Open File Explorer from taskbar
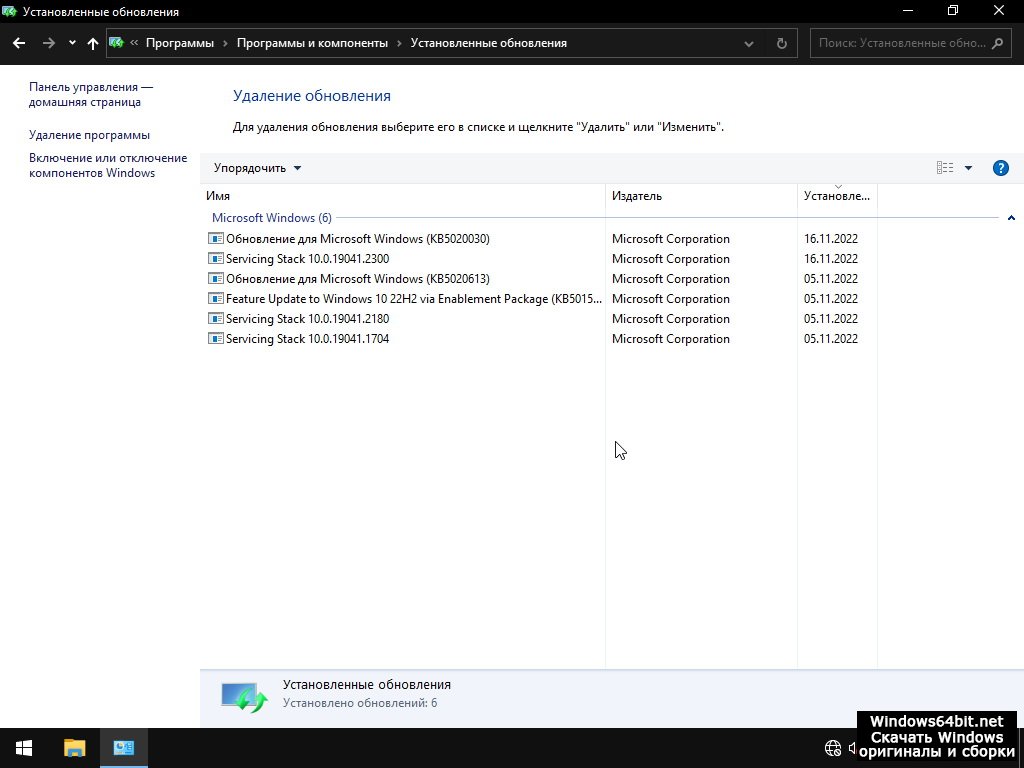Image resolution: width=1024 pixels, height=768 pixels. pos(75,748)
